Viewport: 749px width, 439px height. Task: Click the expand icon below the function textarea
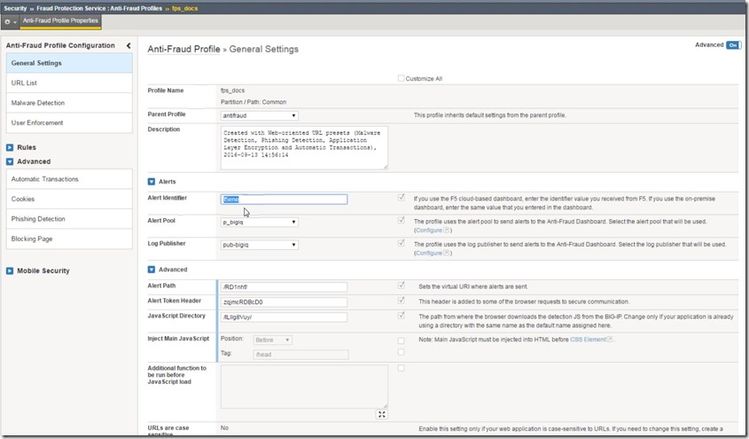tap(382, 414)
